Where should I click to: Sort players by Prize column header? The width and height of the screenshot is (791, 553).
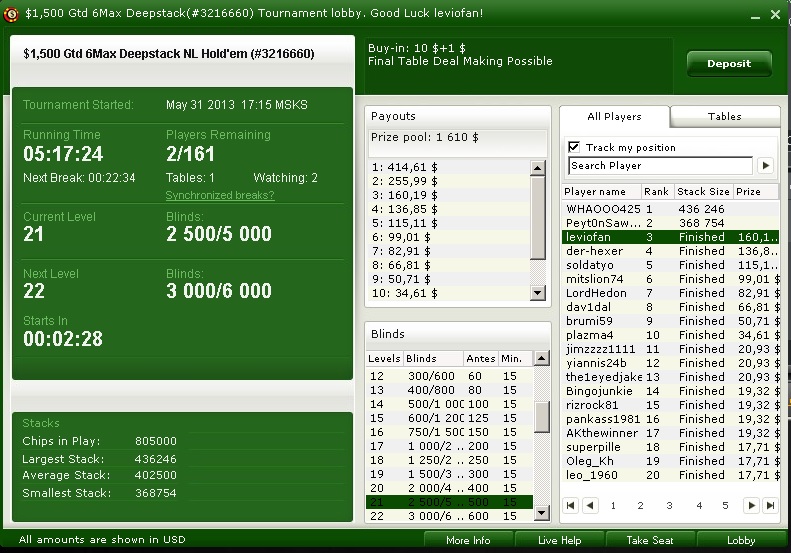pyautogui.click(x=756, y=192)
